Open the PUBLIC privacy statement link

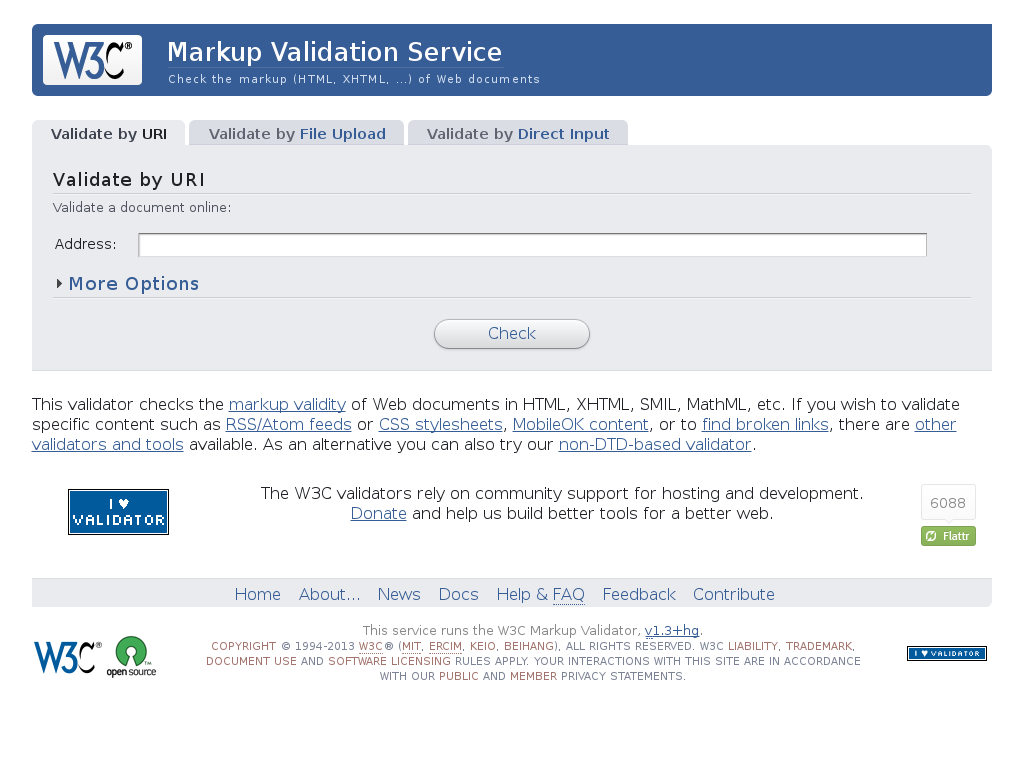coord(458,676)
